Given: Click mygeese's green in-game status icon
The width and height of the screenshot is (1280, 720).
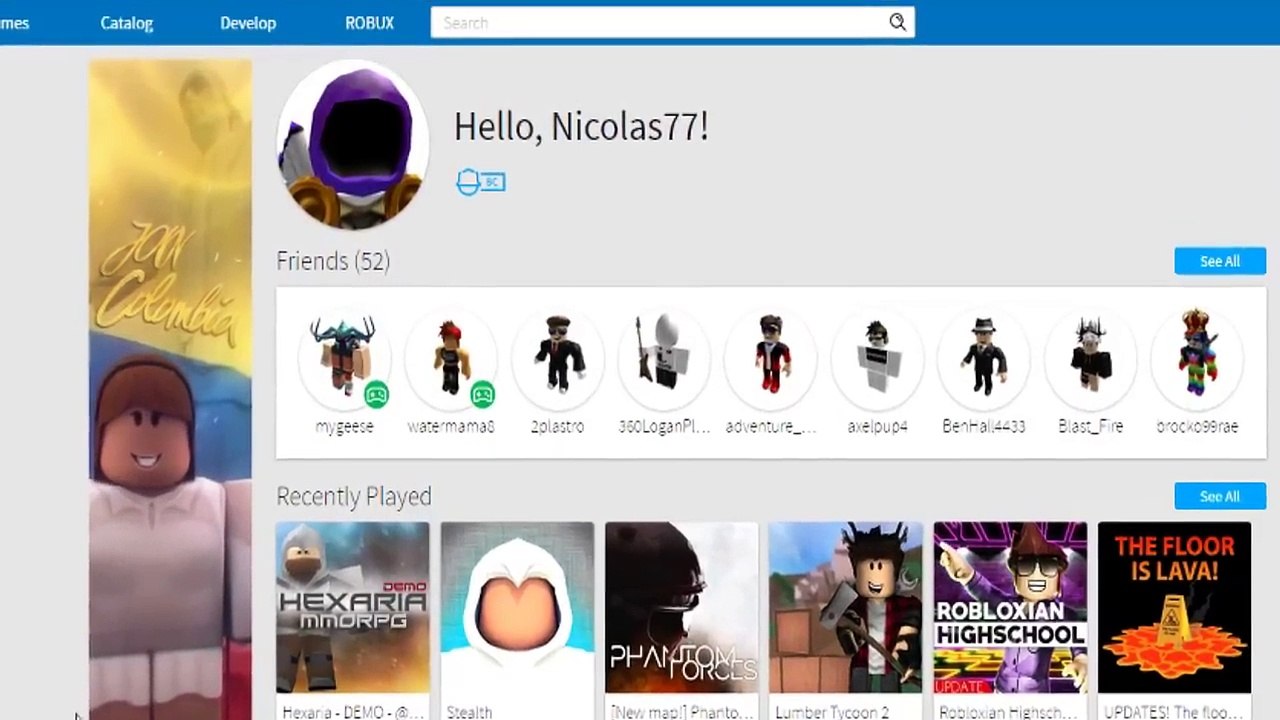Looking at the screenshot, I should (376, 395).
